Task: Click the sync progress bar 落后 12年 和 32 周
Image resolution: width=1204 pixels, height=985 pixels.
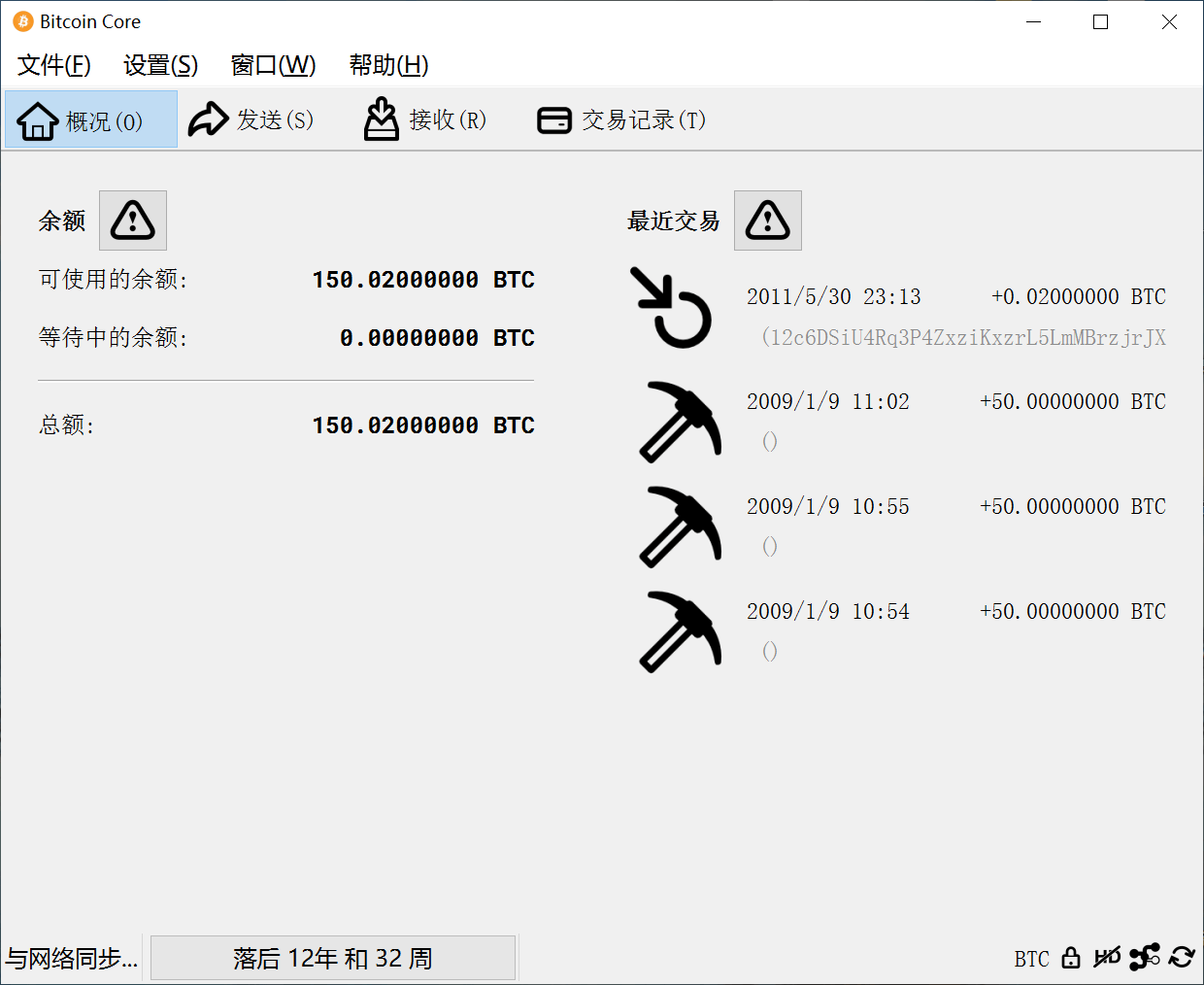Action: pyautogui.click(x=333, y=959)
